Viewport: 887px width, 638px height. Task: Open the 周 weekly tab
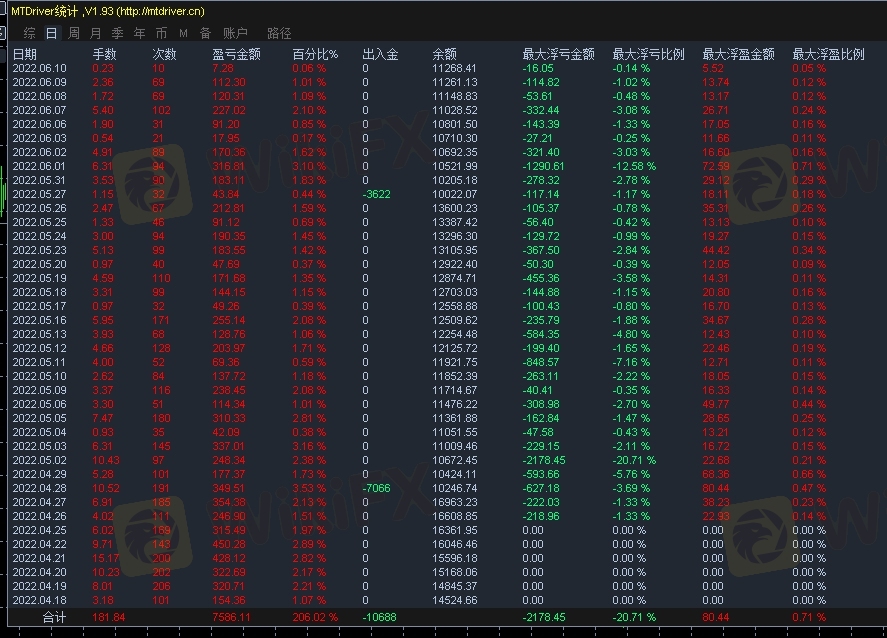(x=73, y=33)
